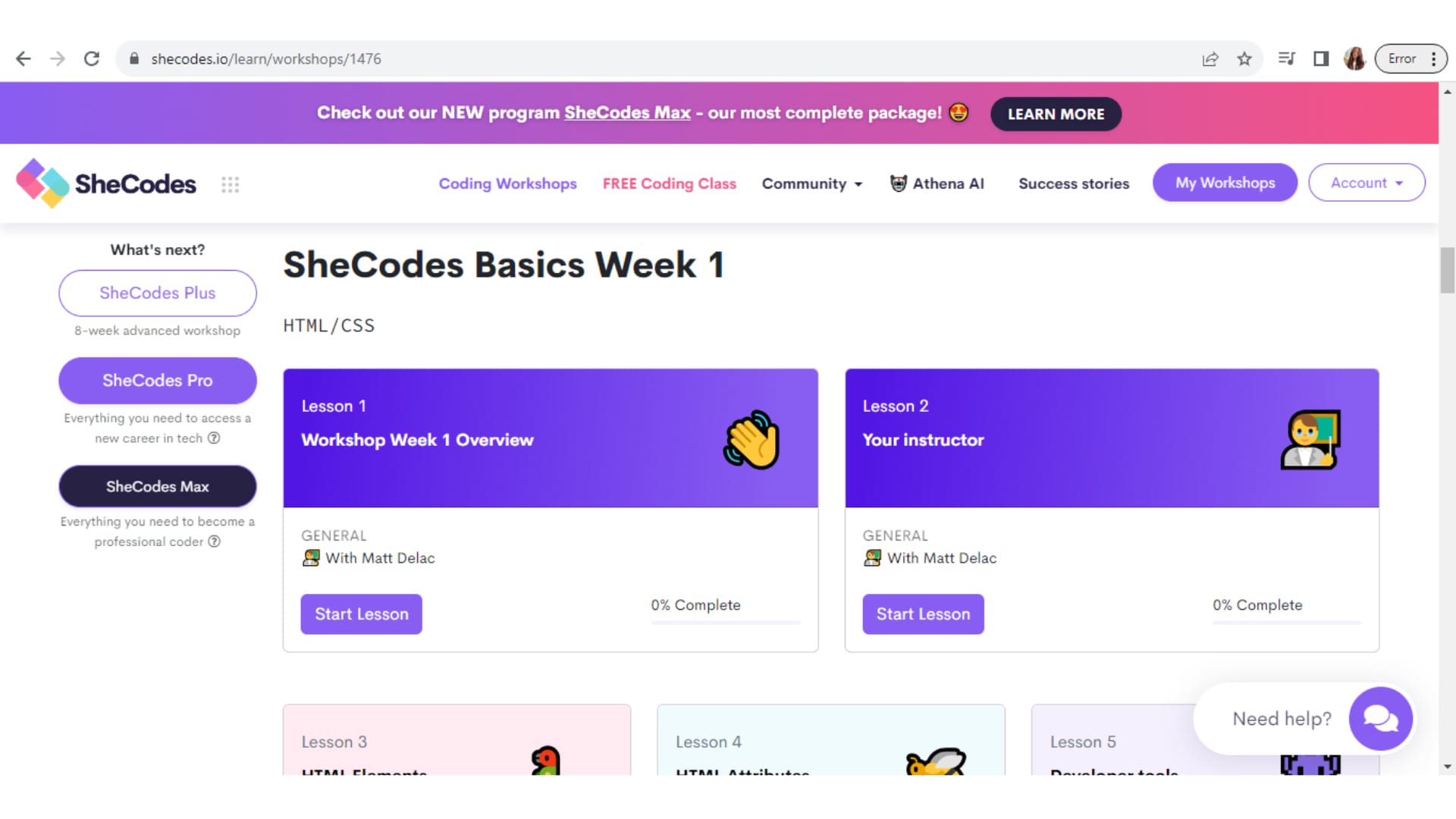Click the SheCodes logo
This screenshot has height=819, width=1456.
pyautogui.click(x=106, y=184)
